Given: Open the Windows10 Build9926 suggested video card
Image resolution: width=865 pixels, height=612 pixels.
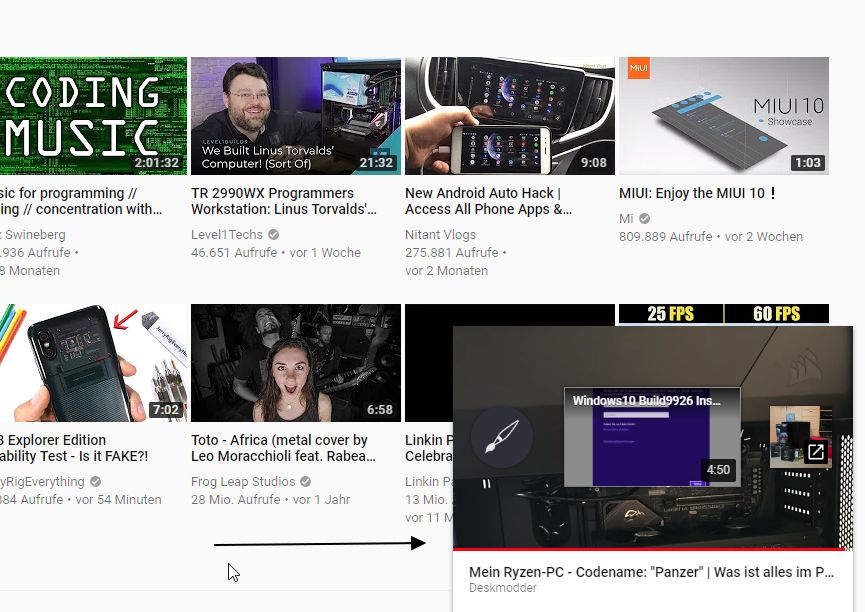Looking at the screenshot, I should 651,437.
